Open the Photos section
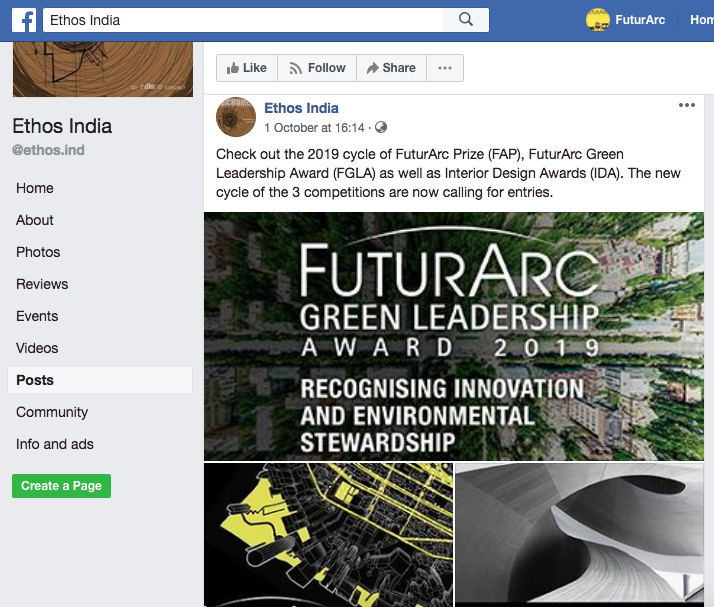Viewport: 714px width, 607px height. point(38,252)
